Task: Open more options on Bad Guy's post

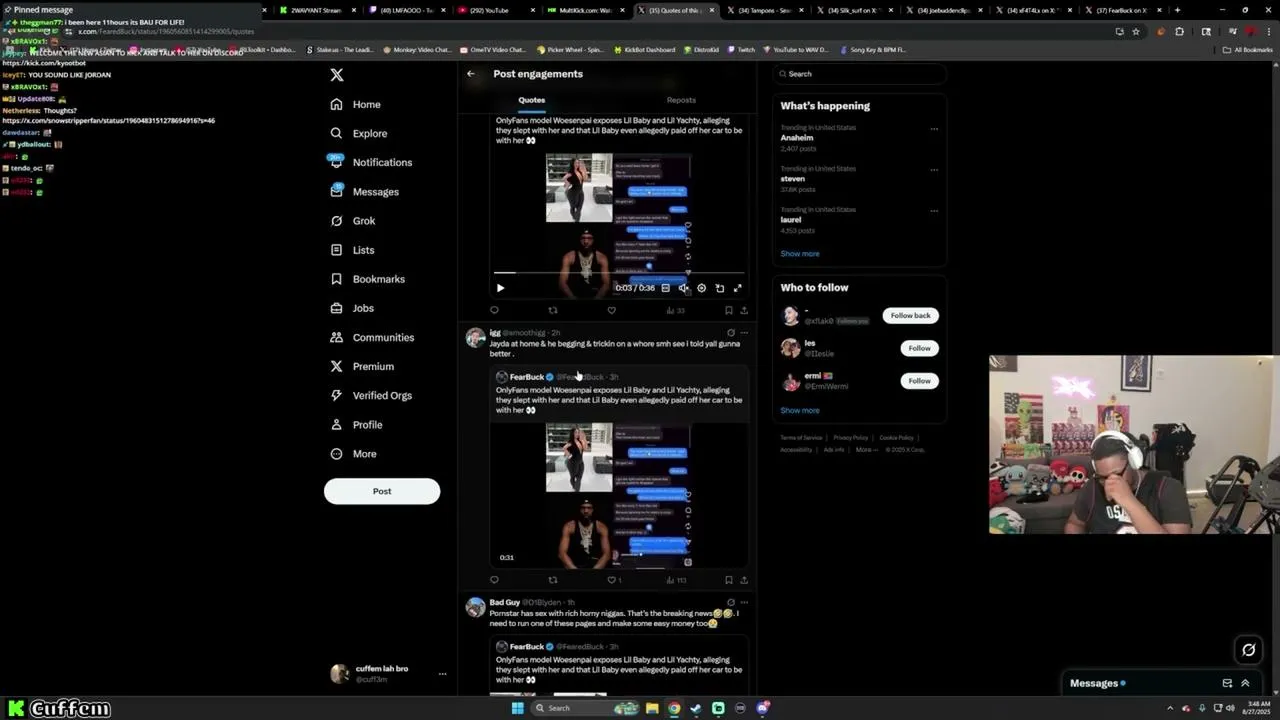Action: tap(744, 603)
